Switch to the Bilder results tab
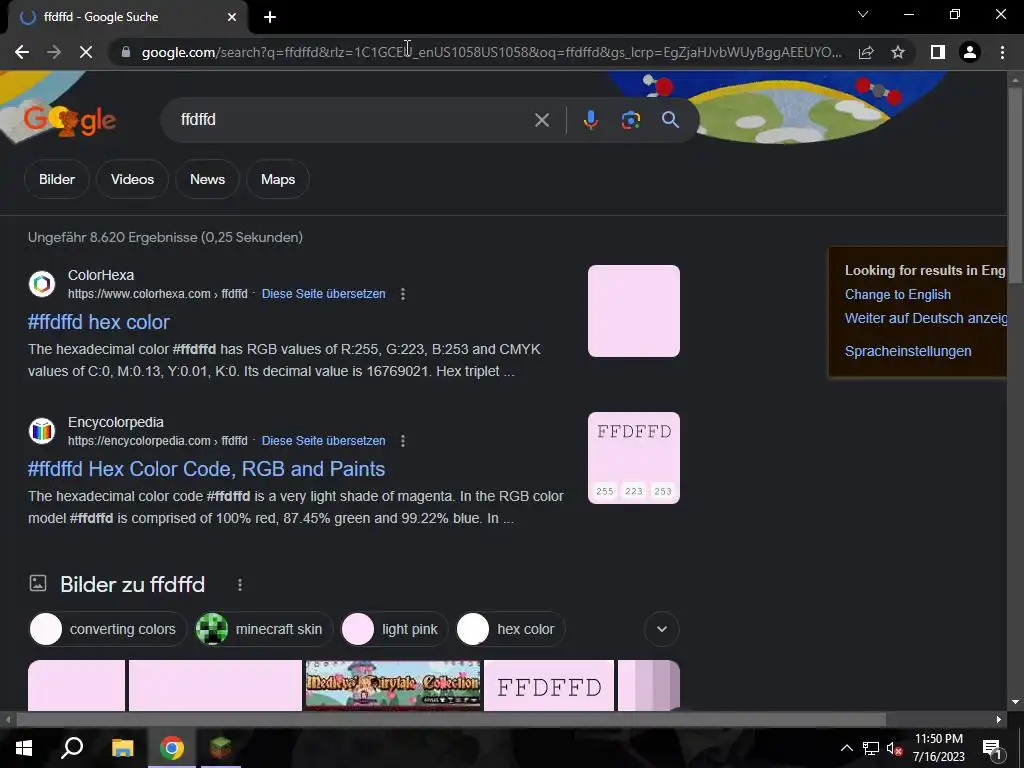 pos(57,179)
